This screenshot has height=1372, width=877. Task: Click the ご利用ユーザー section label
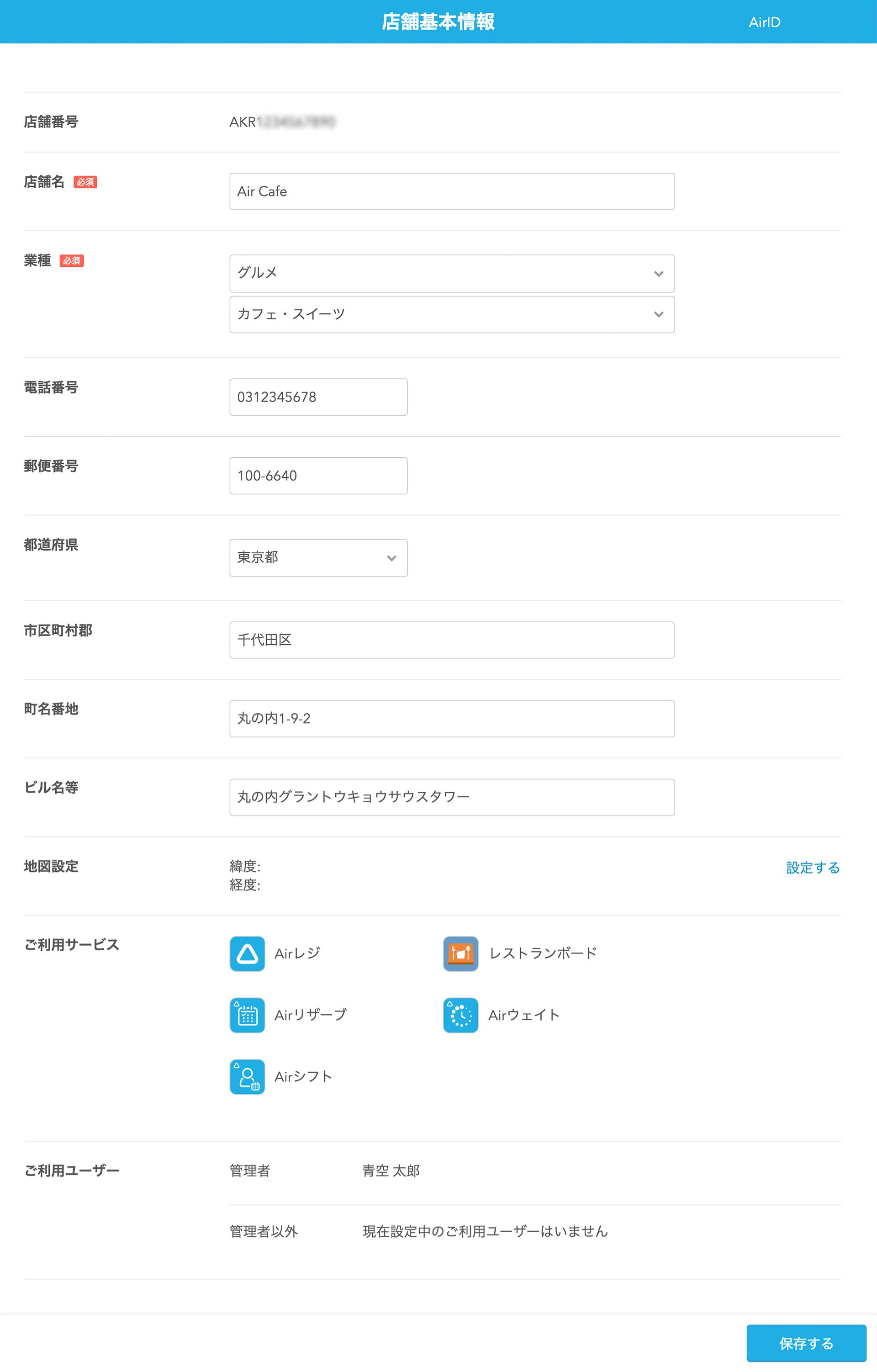[71, 1171]
